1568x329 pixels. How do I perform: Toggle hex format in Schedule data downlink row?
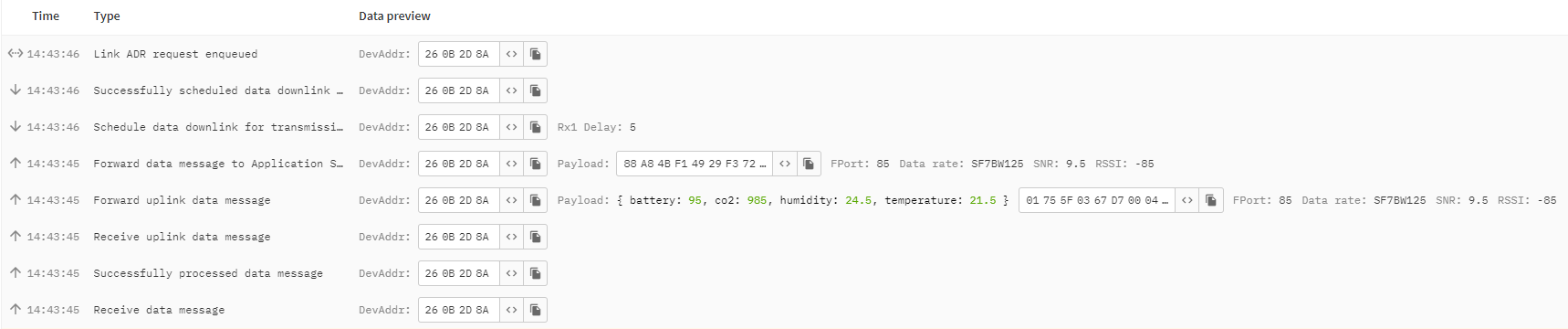(512, 127)
